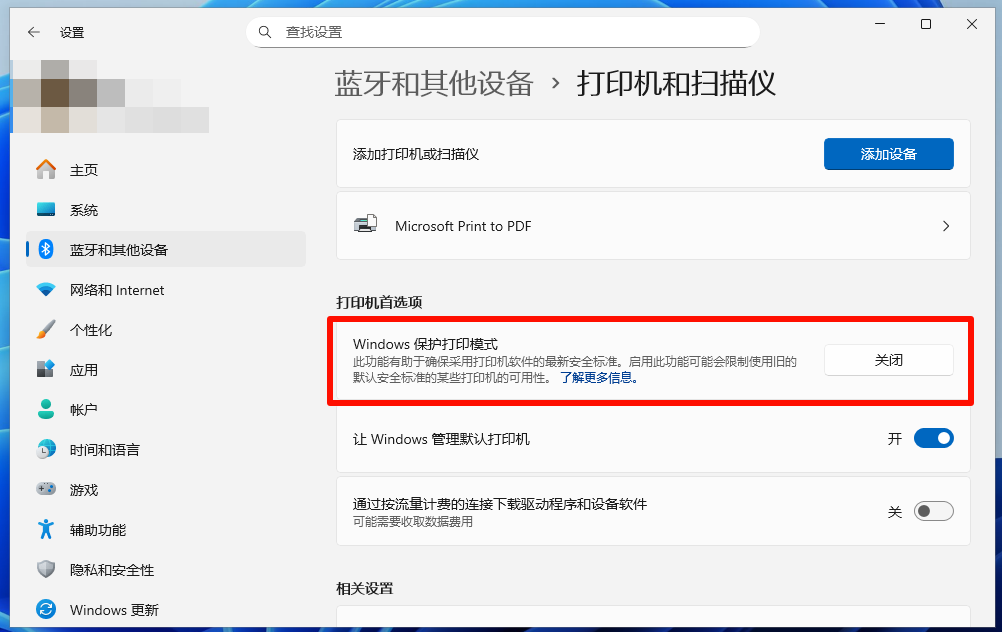Open 个性化 settings
This screenshot has width=1002, height=632.
click(x=166, y=330)
